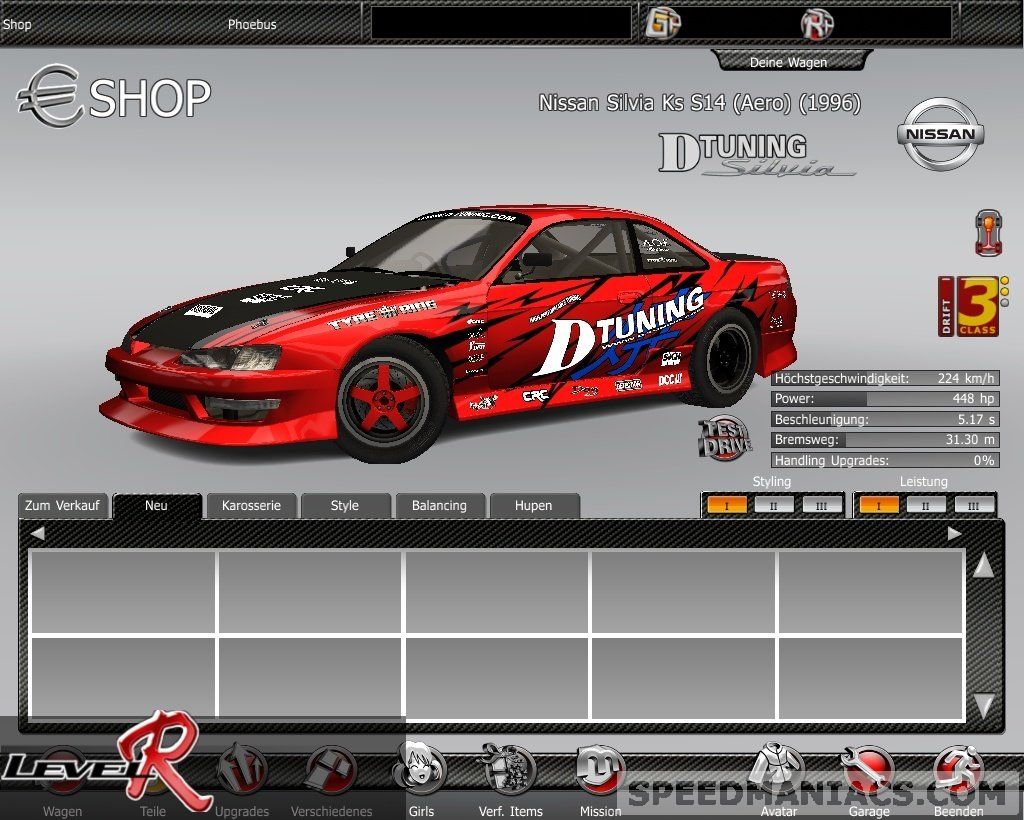Click the right arrow of the item list
1024x820 pixels.
[955, 533]
